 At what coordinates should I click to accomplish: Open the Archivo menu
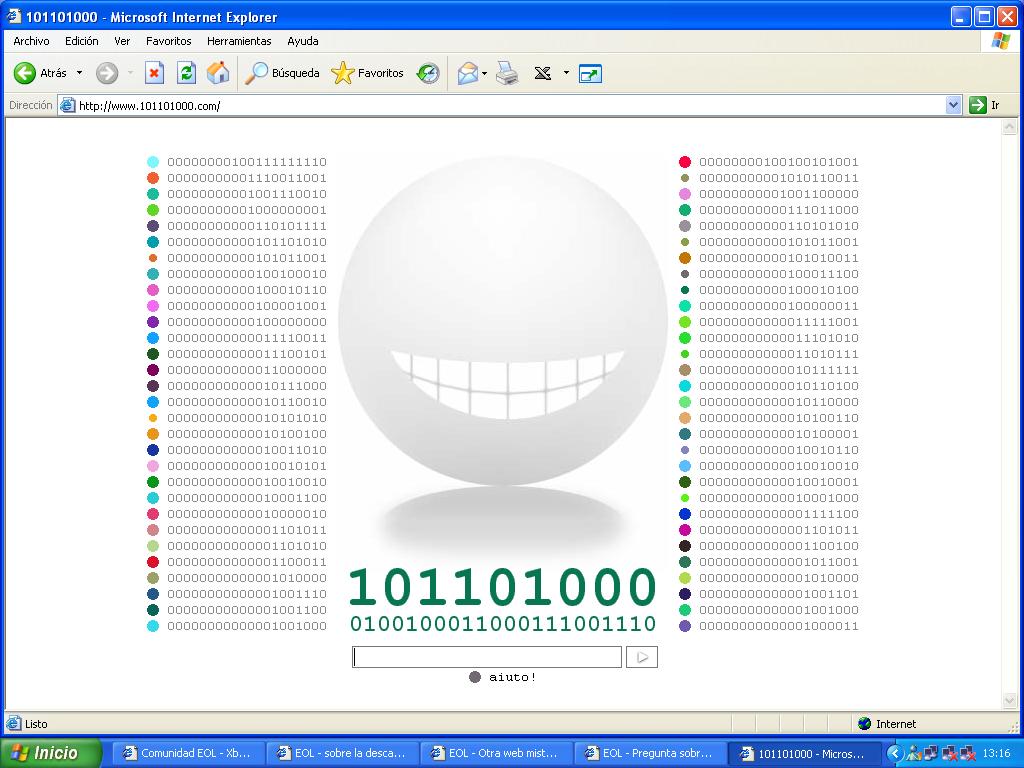(x=31, y=41)
